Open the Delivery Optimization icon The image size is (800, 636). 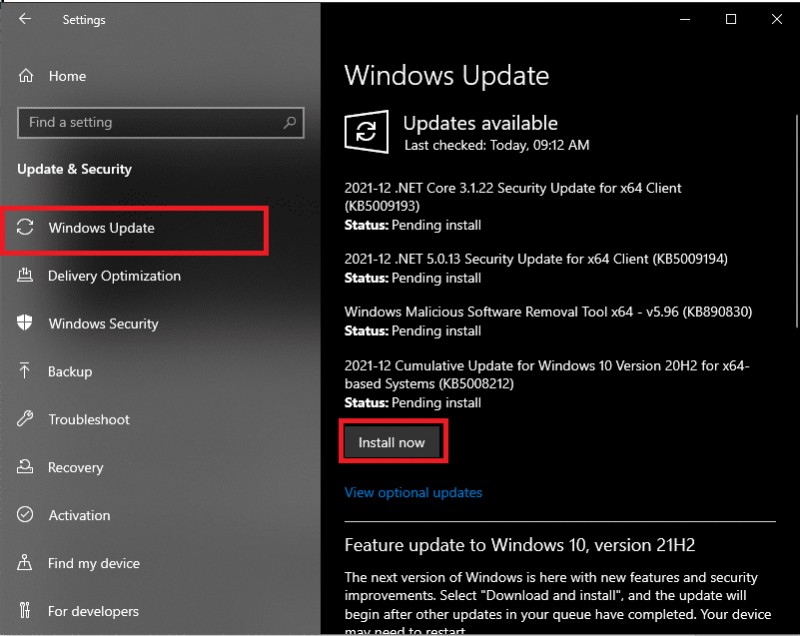(x=25, y=276)
